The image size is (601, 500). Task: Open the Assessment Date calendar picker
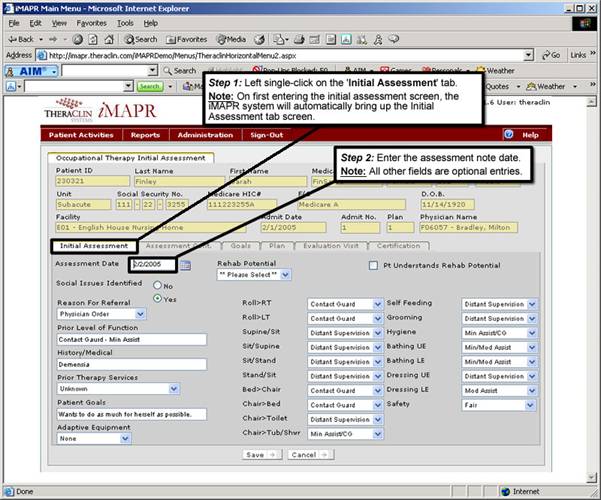185,266
